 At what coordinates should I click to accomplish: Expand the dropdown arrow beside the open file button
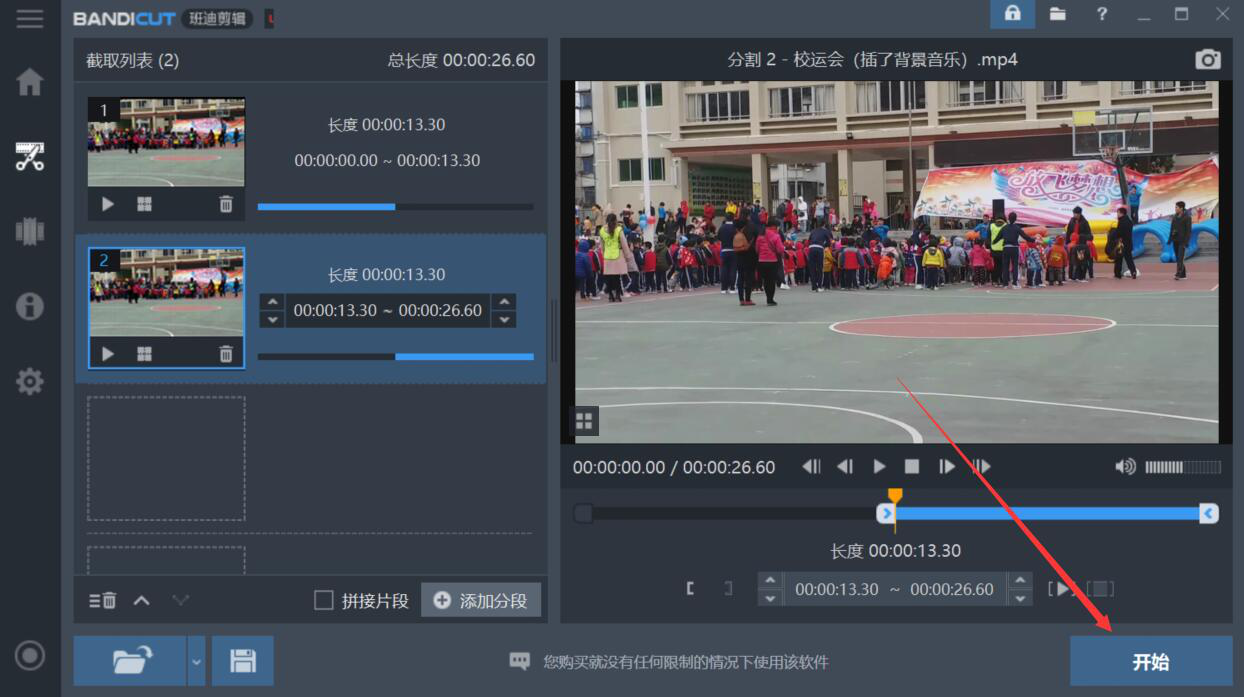(x=196, y=661)
